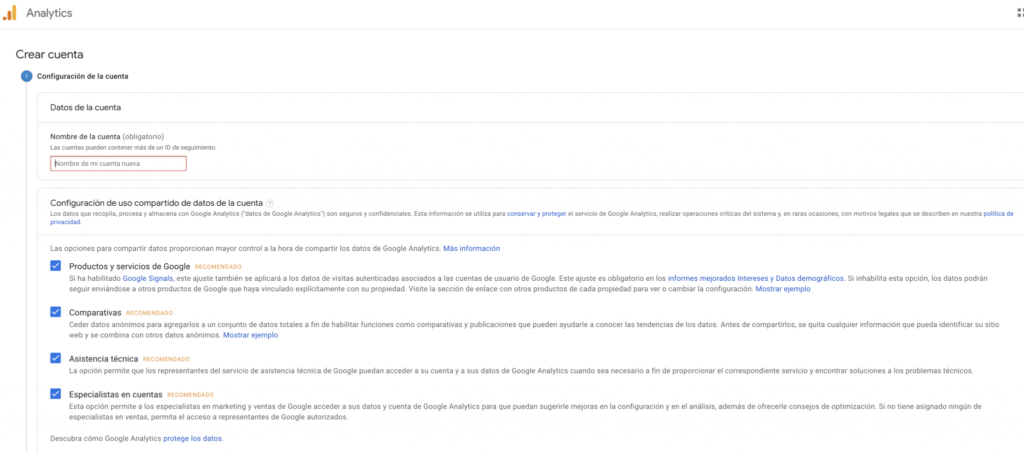
Task: Select the Configuración de la cuenta step
Action: click(x=82, y=76)
